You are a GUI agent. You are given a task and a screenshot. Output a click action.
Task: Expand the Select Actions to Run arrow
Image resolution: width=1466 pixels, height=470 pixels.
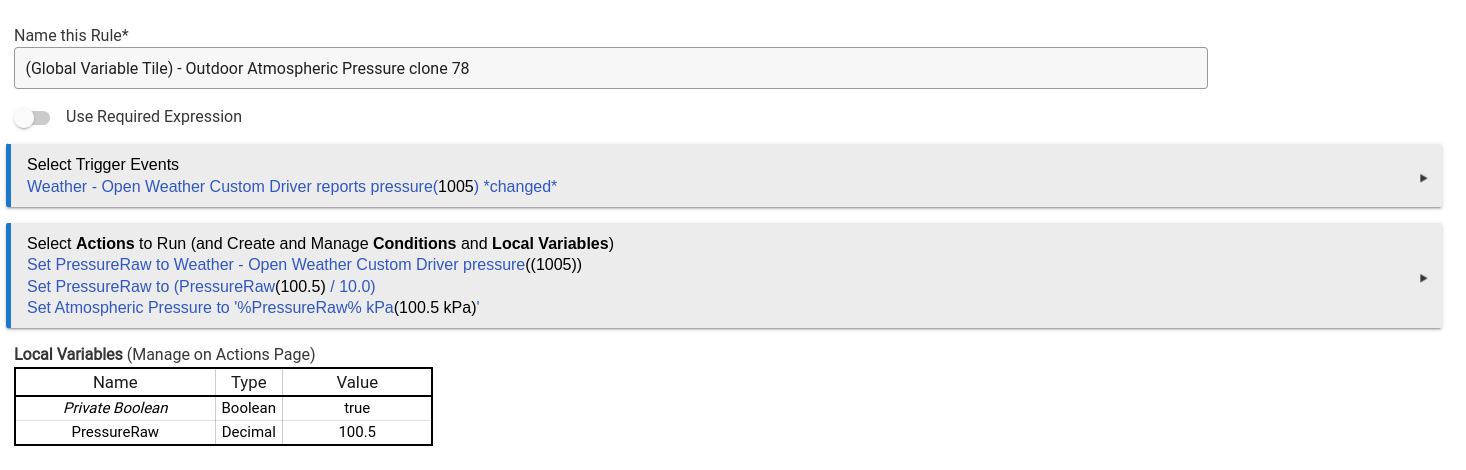(x=1423, y=278)
